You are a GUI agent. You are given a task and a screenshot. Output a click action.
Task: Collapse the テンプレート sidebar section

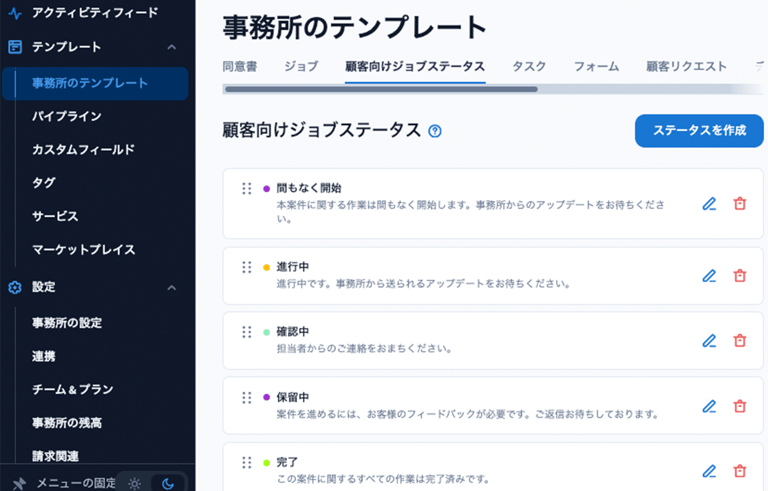(x=172, y=47)
